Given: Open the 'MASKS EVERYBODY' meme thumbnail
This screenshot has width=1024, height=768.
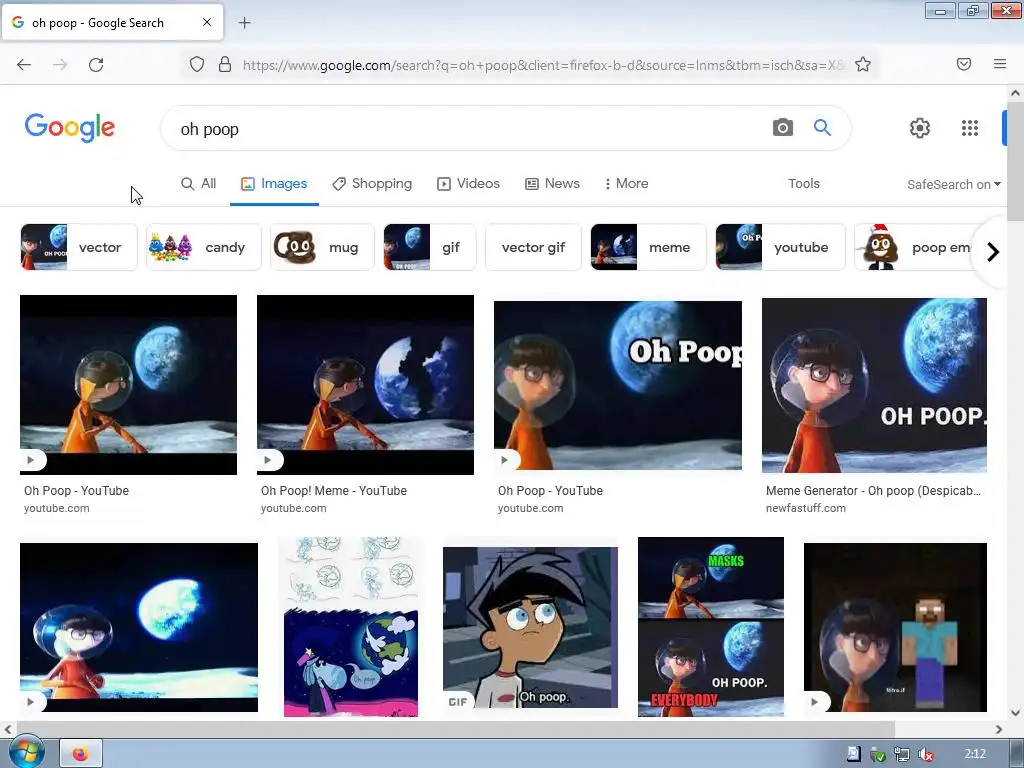Looking at the screenshot, I should point(711,627).
